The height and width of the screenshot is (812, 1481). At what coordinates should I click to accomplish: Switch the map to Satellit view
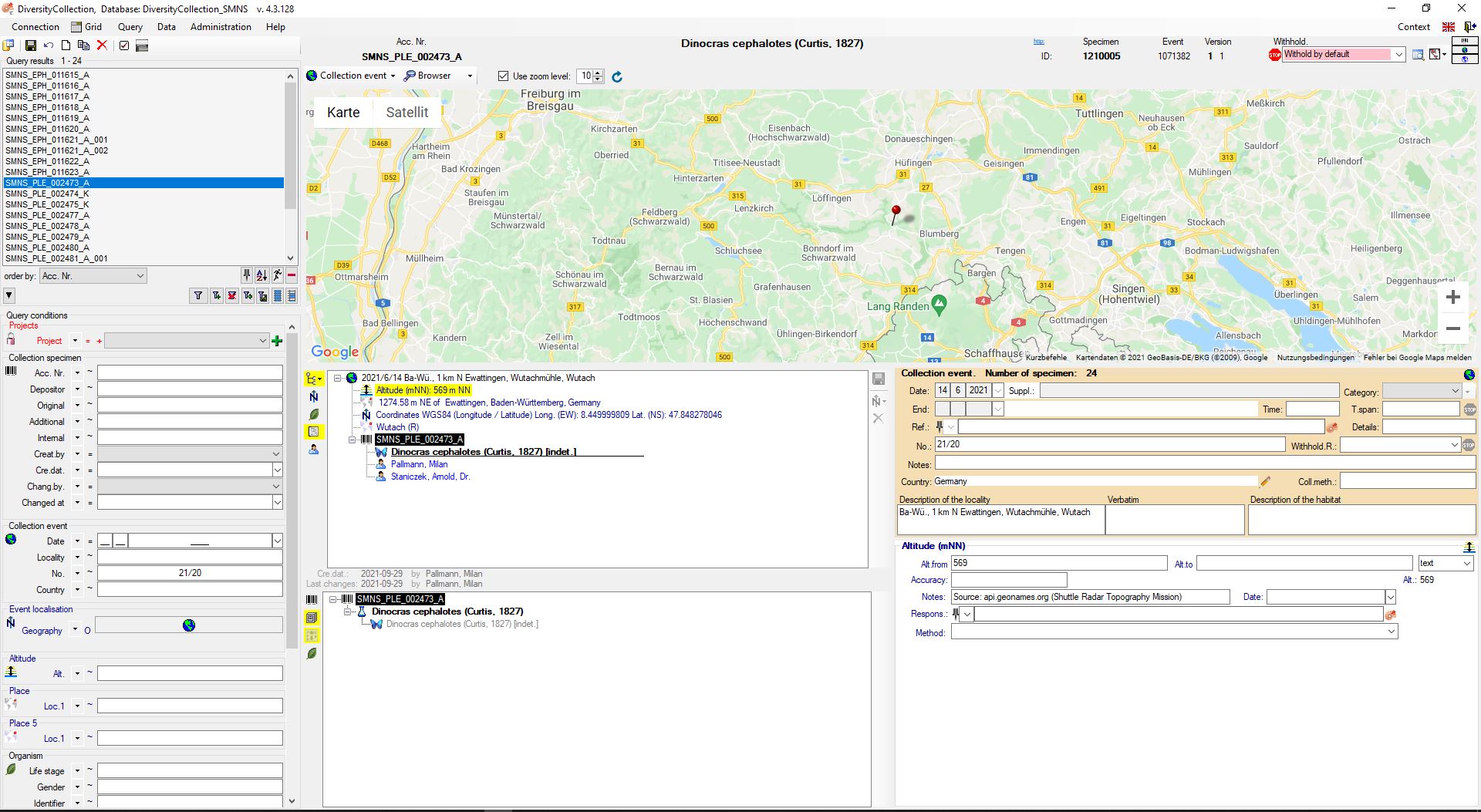click(x=407, y=113)
